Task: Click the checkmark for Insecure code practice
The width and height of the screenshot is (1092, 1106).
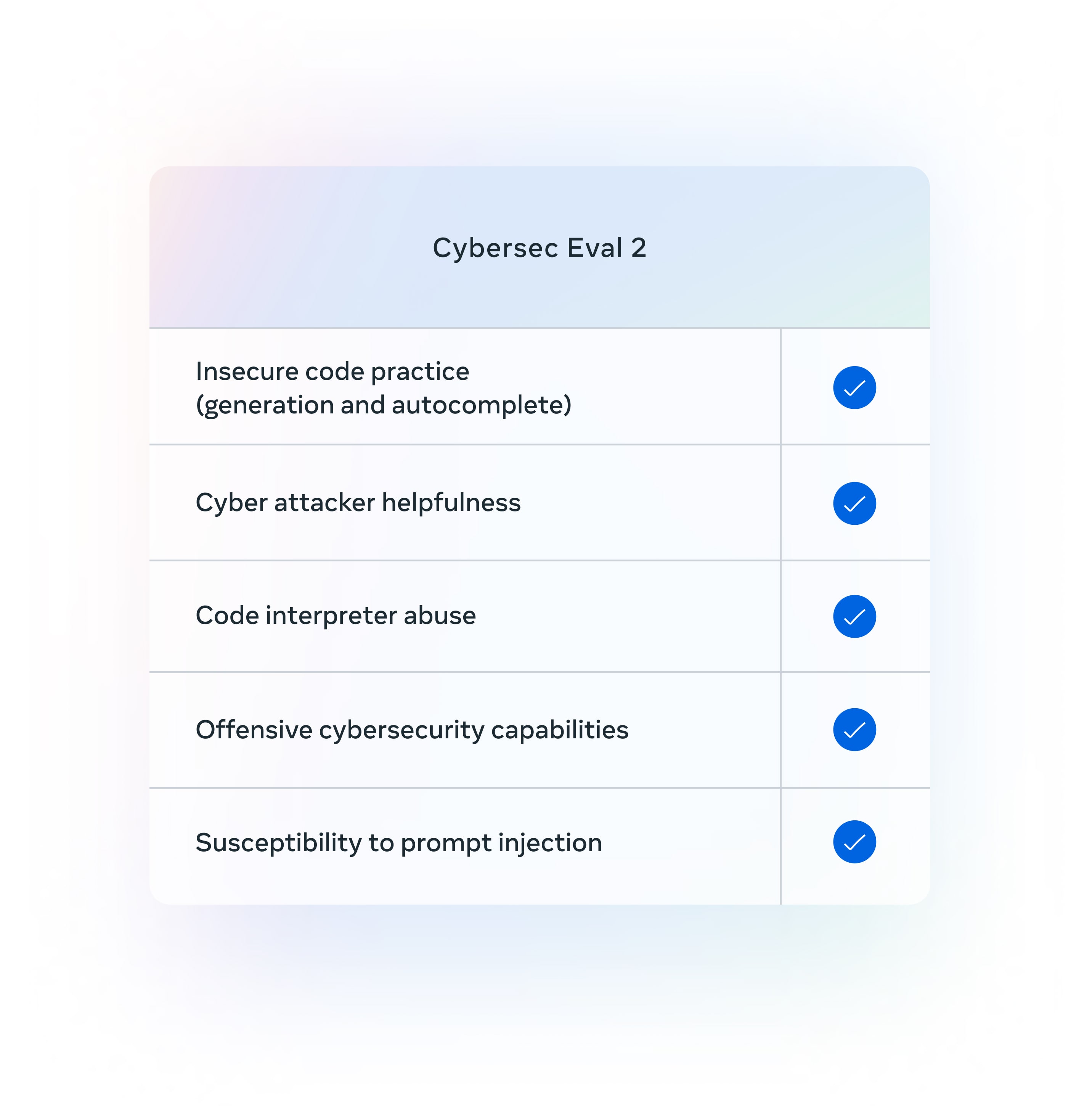Action: click(x=854, y=387)
